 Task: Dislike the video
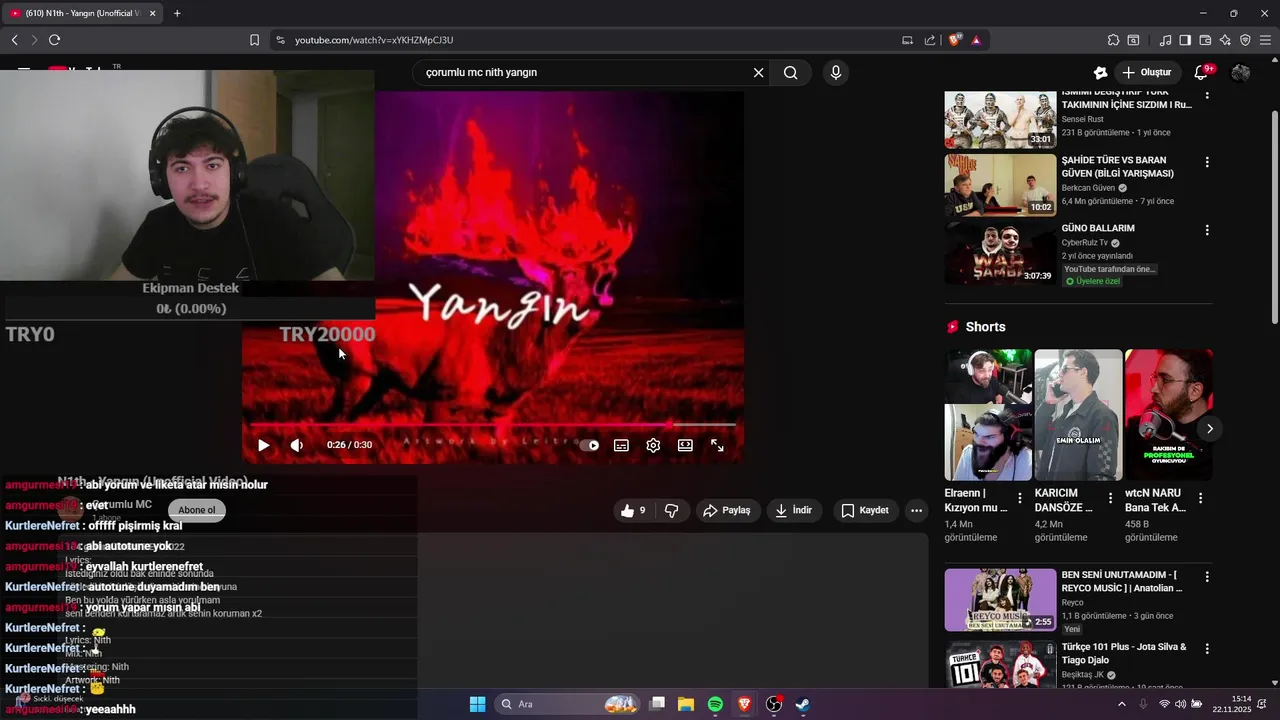(671, 510)
